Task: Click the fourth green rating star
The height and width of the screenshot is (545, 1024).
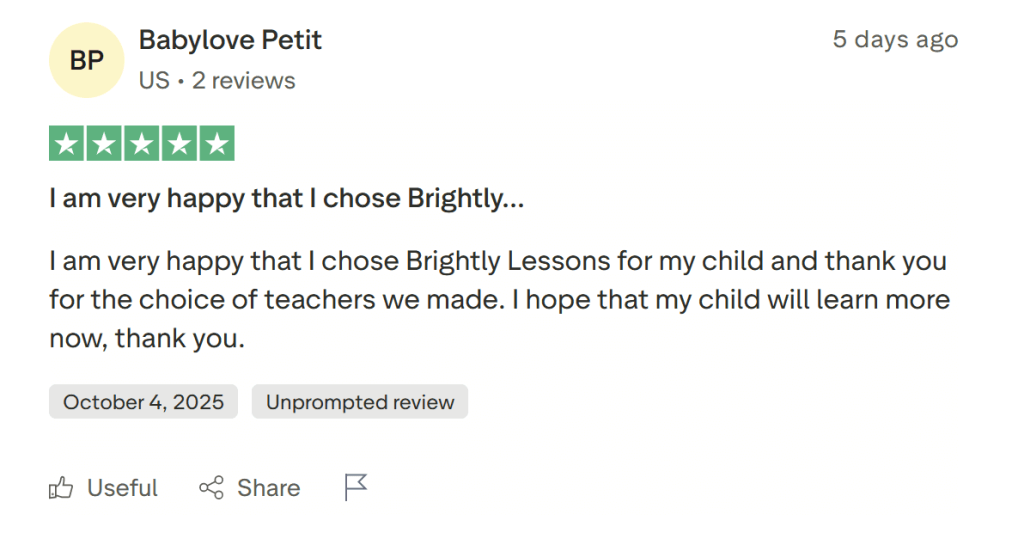Action: pos(178,144)
